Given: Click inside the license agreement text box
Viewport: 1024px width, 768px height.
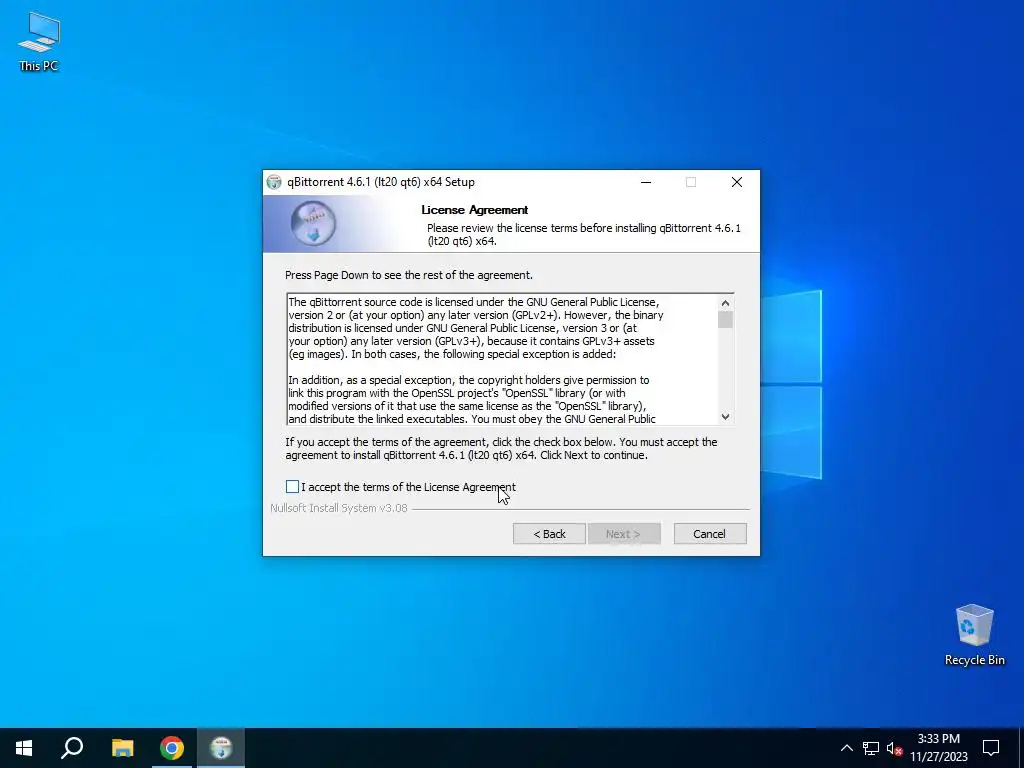Looking at the screenshot, I should pos(502,359).
